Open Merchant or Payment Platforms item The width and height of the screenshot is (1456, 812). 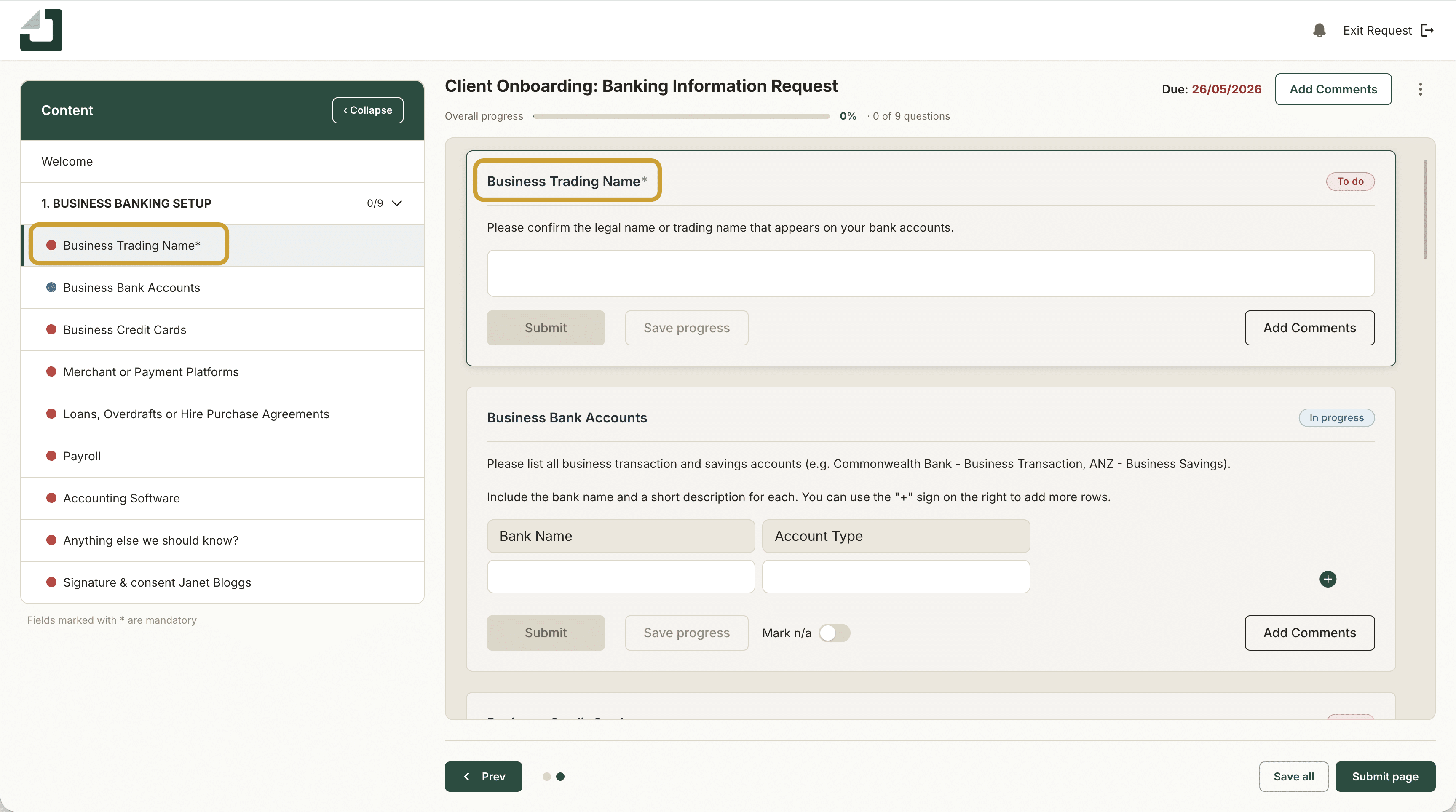click(222, 372)
